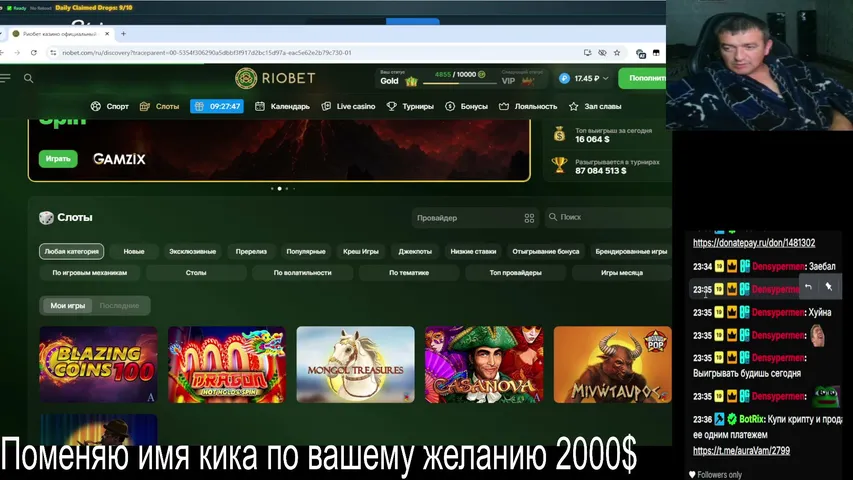Go forward in browser history
The width and height of the screenshot is (853, 480).
17,53
